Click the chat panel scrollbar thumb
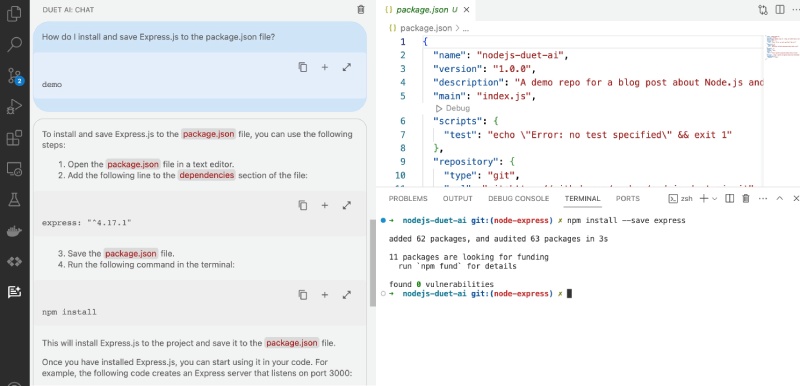The width and height of the screenshot is (800, 386). click(372, 263)
